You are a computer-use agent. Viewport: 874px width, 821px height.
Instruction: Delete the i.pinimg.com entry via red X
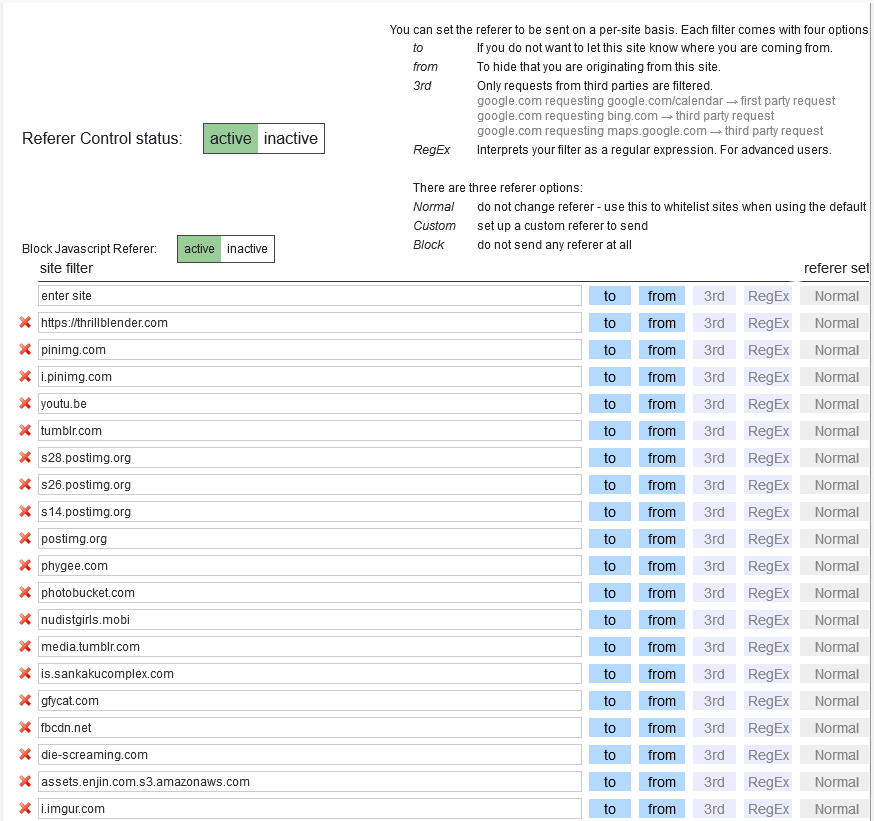click(x=25, y=377)
